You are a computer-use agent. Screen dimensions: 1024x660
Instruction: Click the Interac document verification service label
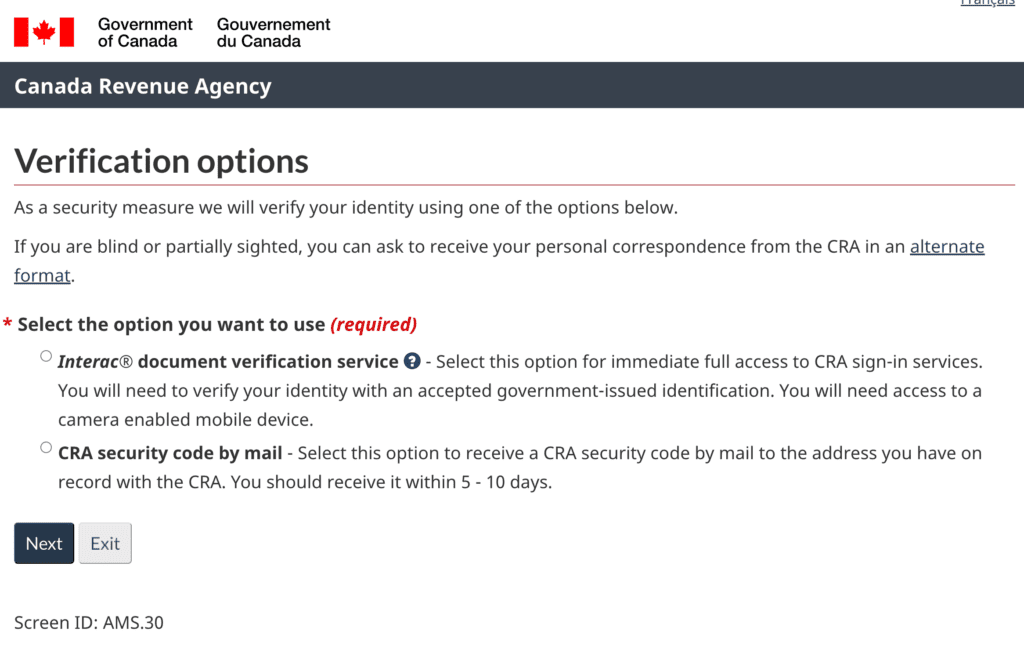(228, 362)
